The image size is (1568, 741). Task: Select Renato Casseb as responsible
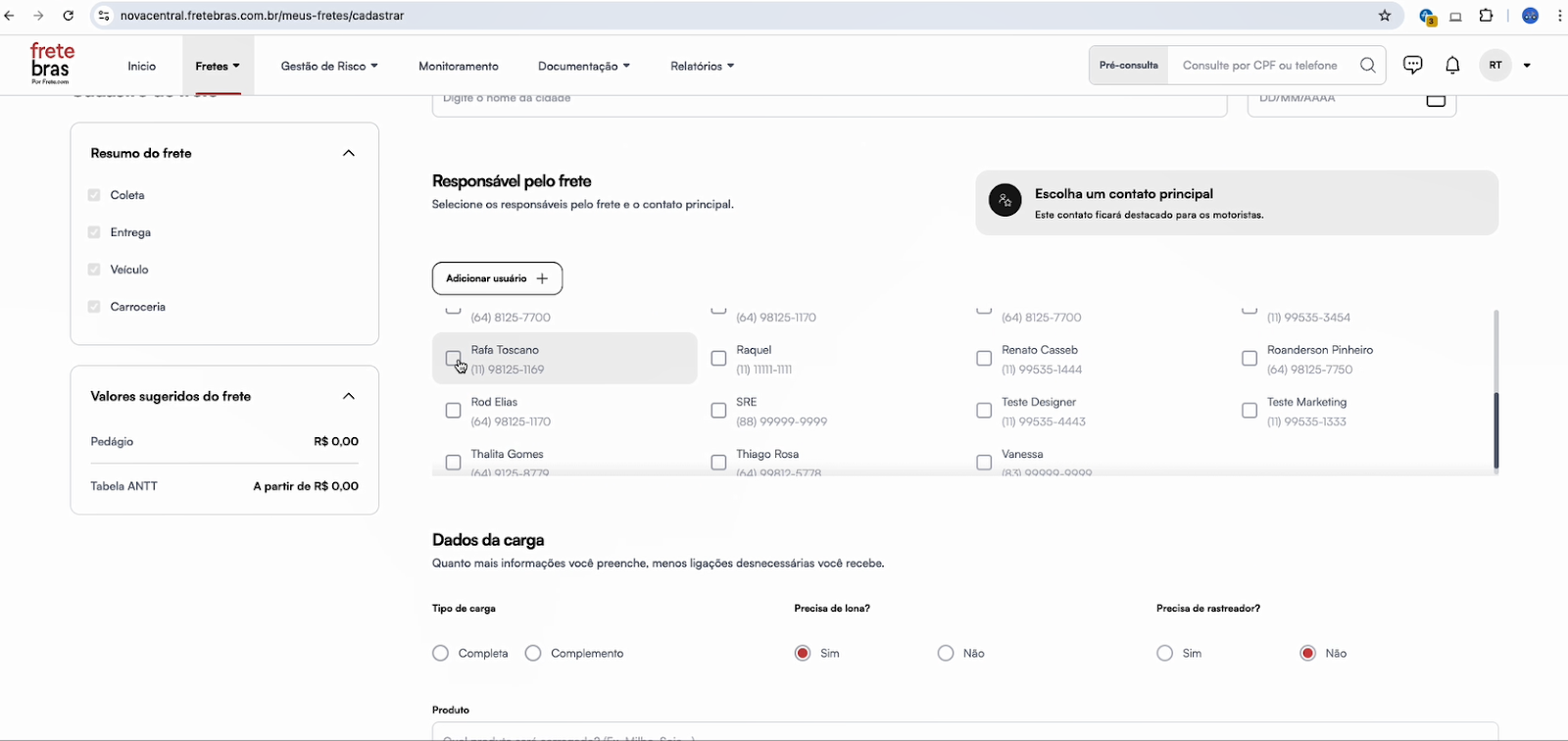pos(984,359)
